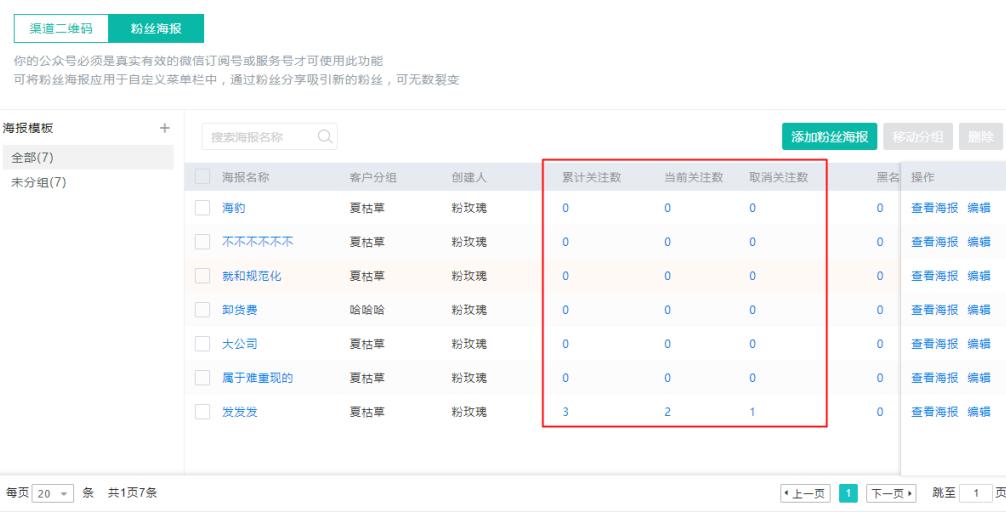Click the 移动分组 button
The width and height of the screenshot is (1006, 512).
pyautogui.click(x=917, y=137)
